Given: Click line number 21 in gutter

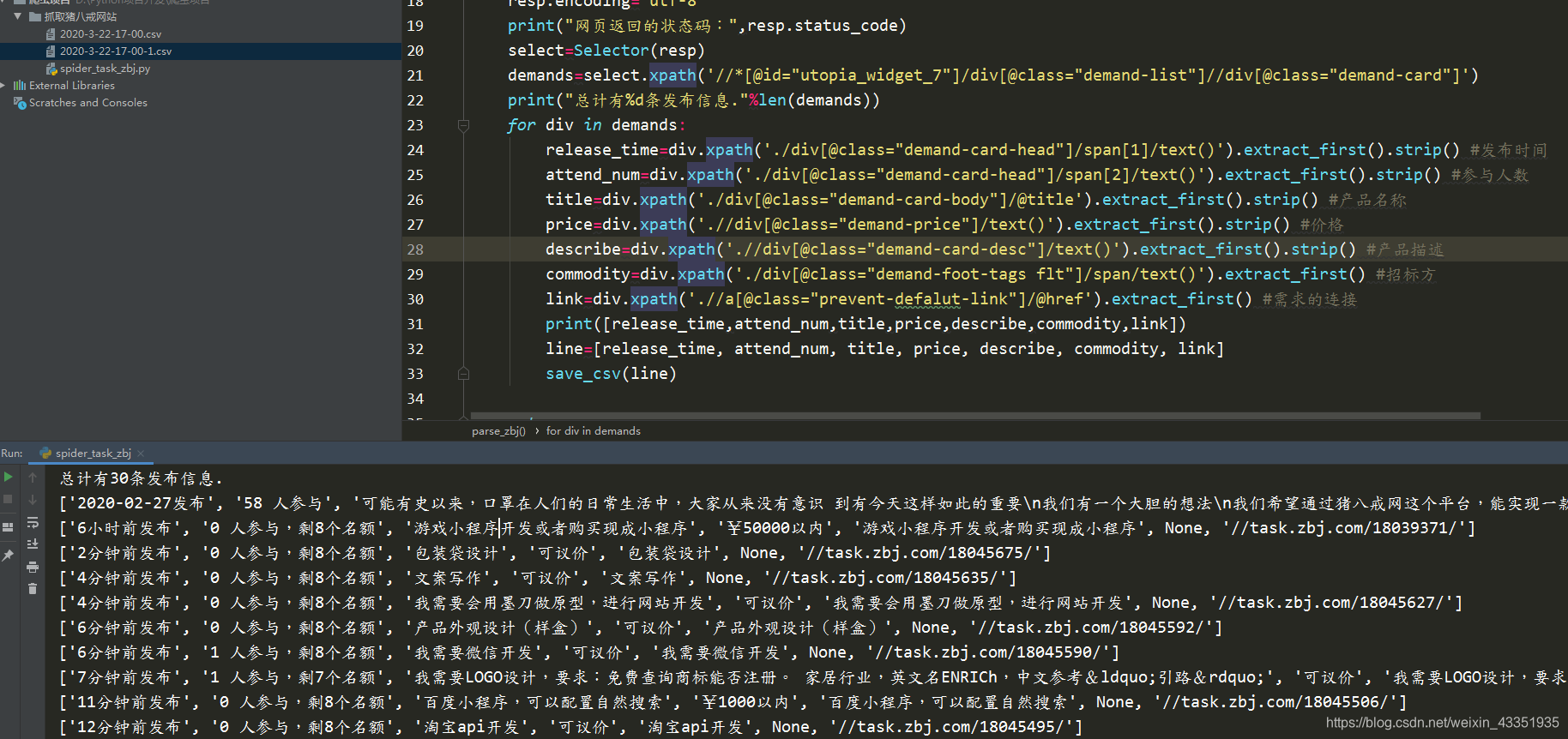Looking at the screenshot, I should [x=415, y=75].
